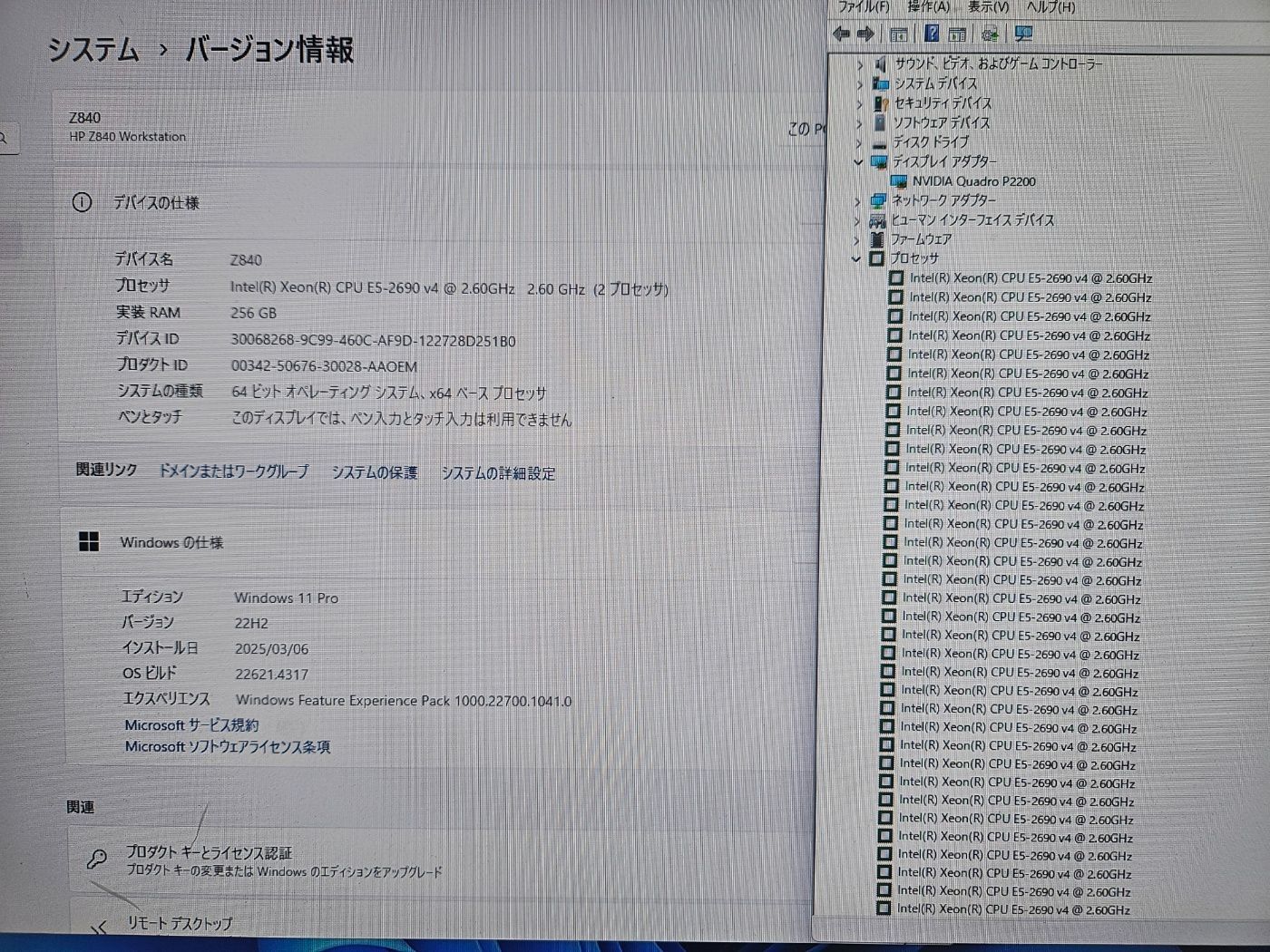Click the NVIDIA Quadro P2200 device icon

(899, 181)
